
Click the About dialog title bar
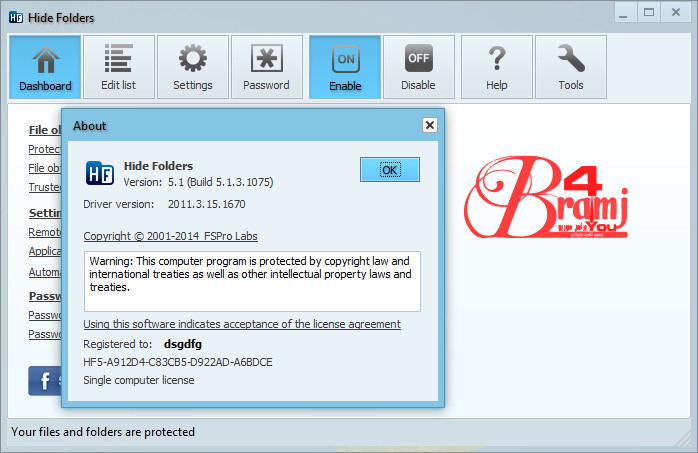click(x=240, y=126)
